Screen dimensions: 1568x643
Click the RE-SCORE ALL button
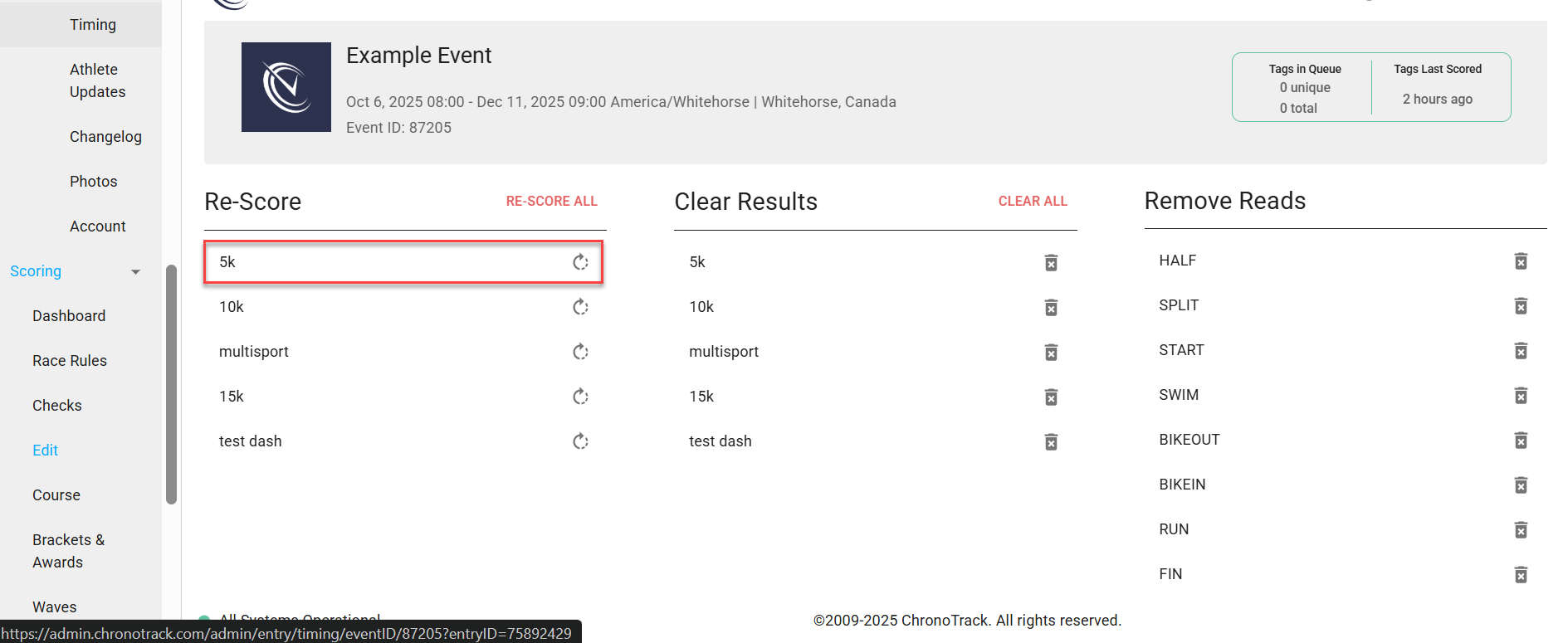pyautogui.click(x=551, y=201)
